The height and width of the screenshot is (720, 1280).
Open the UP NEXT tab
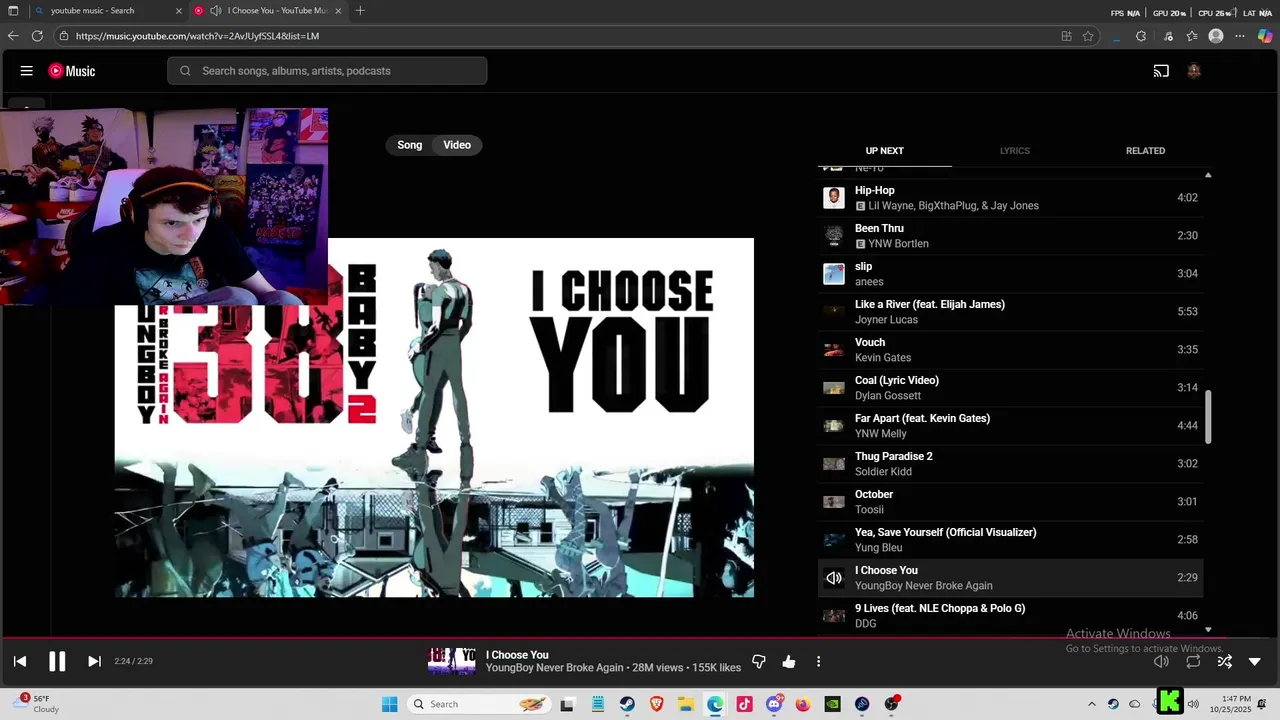click(884, 151)
